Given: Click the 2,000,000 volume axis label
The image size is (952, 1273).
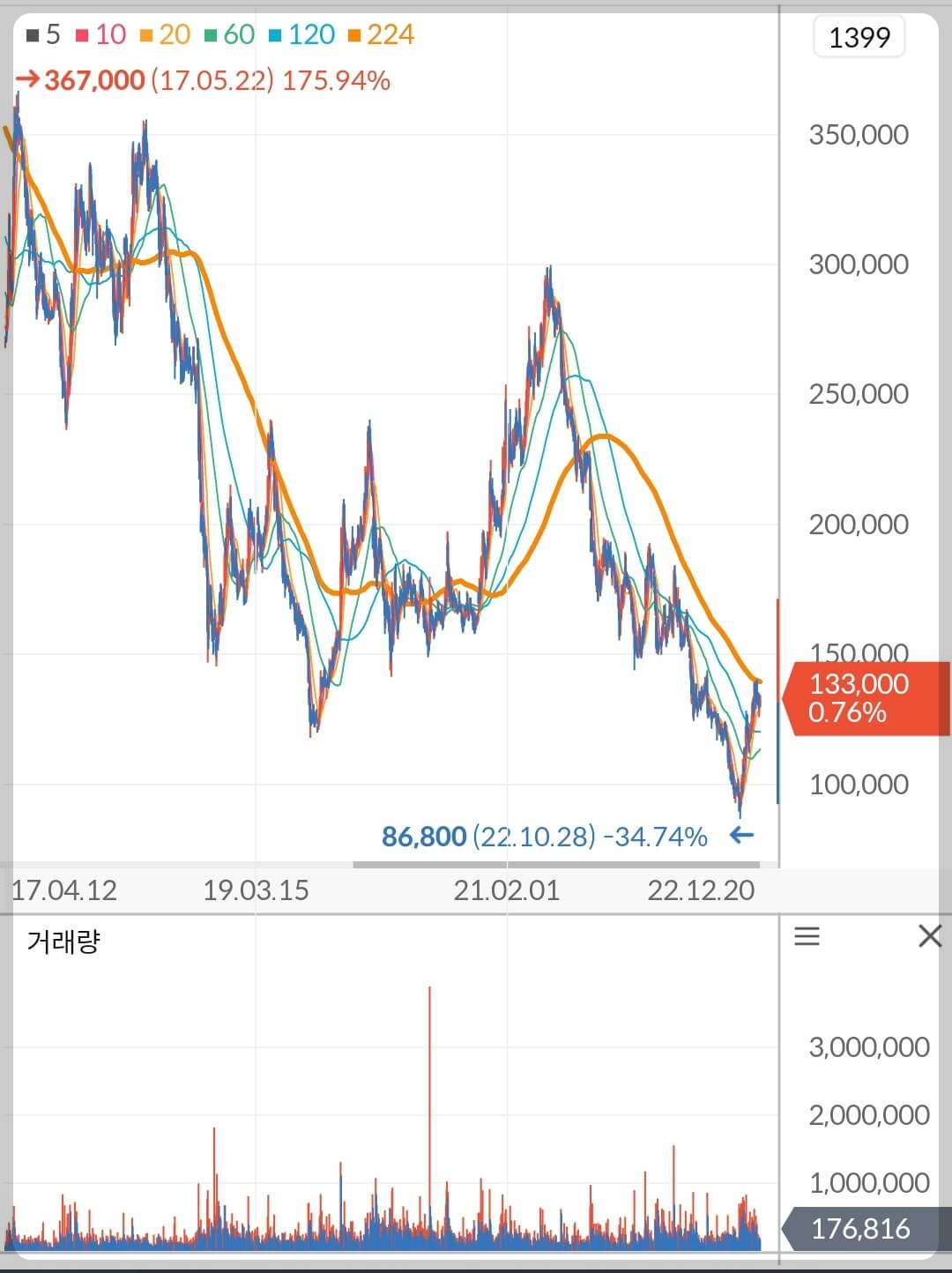Looking at the screenshot, I should click(869, 1115).
